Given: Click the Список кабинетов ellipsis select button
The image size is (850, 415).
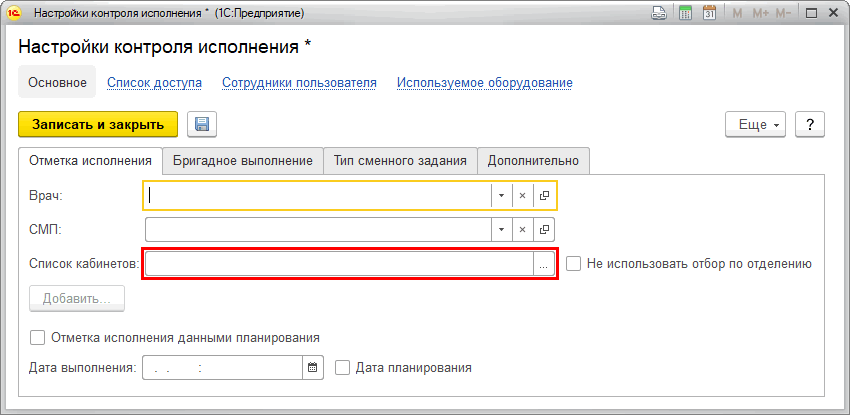Looking at the screenshot, I should point(544,264).
